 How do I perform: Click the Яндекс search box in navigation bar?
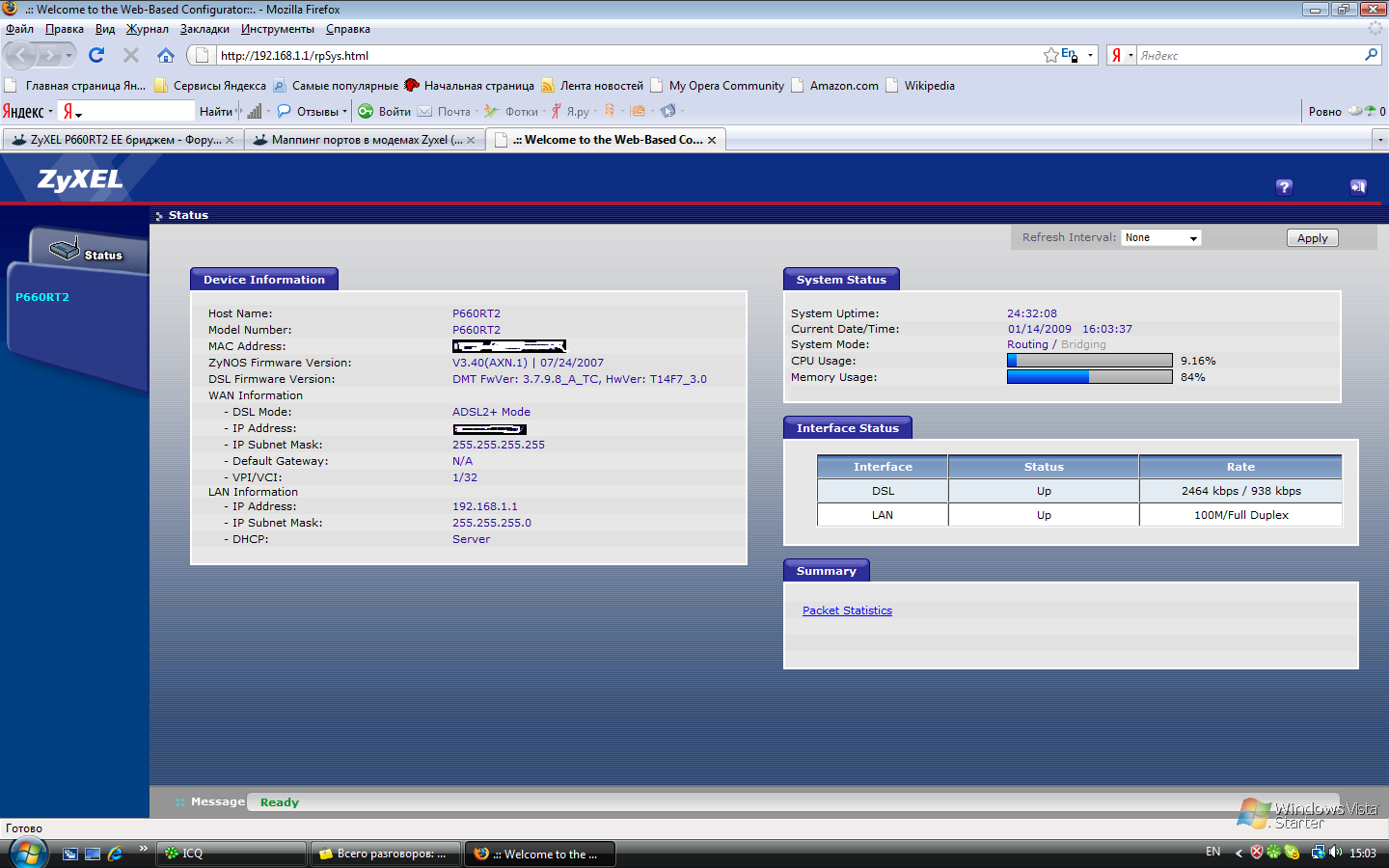1249,55
